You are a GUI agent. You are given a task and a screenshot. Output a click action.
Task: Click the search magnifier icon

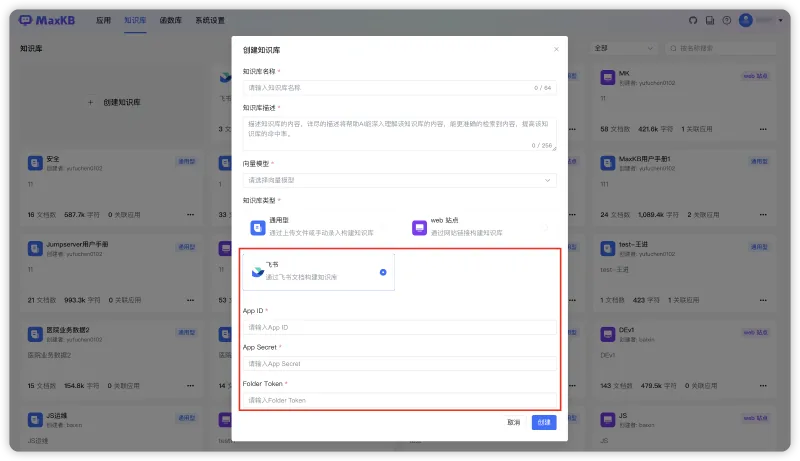pyautogui.click(x=673, y=48)
